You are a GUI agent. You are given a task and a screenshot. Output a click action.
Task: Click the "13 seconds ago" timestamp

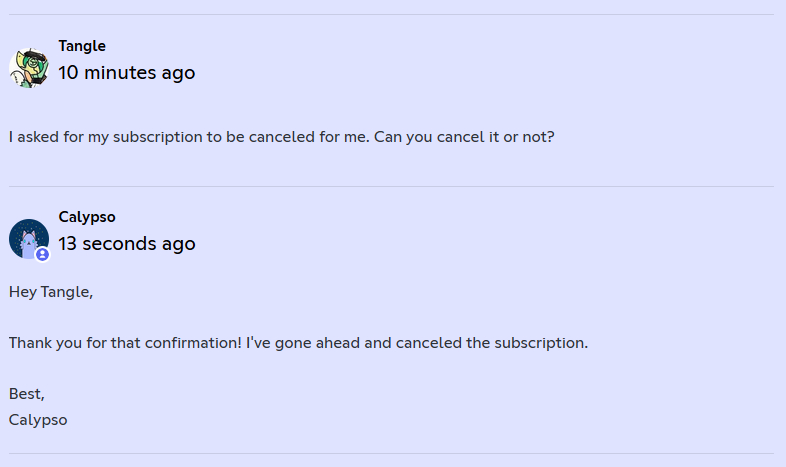point(127,244)
